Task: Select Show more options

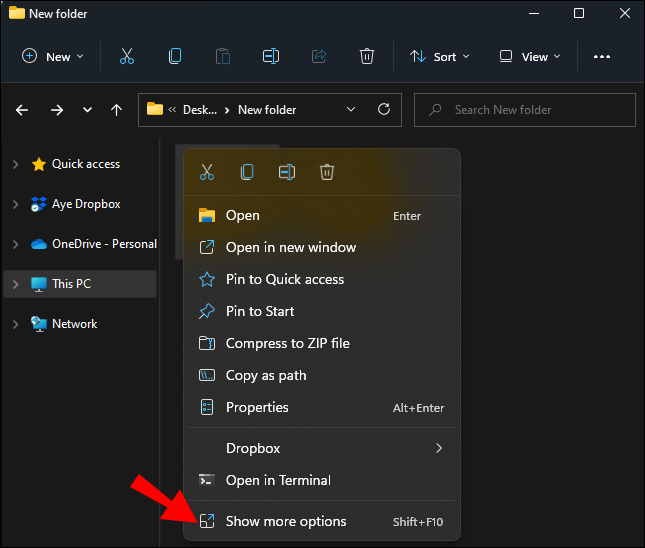Action: click(x=286, y=521)
